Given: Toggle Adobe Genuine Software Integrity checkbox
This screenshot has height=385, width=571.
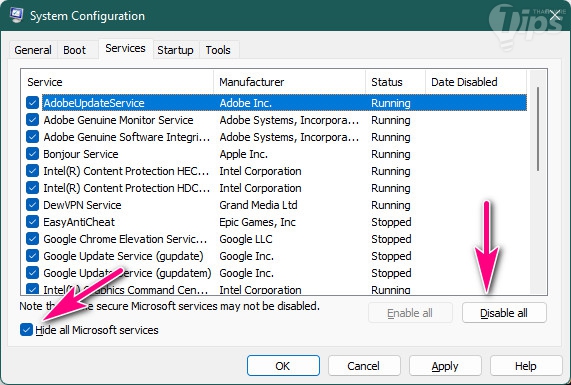Looking at the screenshot, I should point(32,137).
